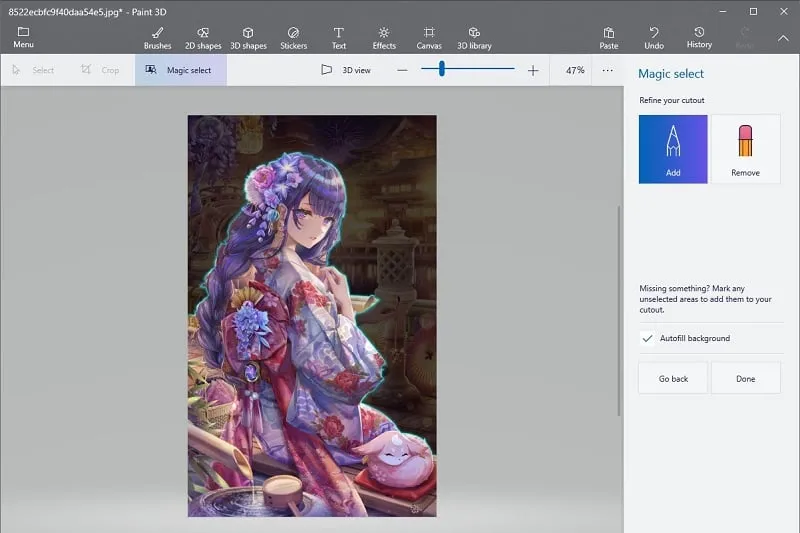800x533 pixels.
Task: Open the Effects panel
Action: point(384,37)
